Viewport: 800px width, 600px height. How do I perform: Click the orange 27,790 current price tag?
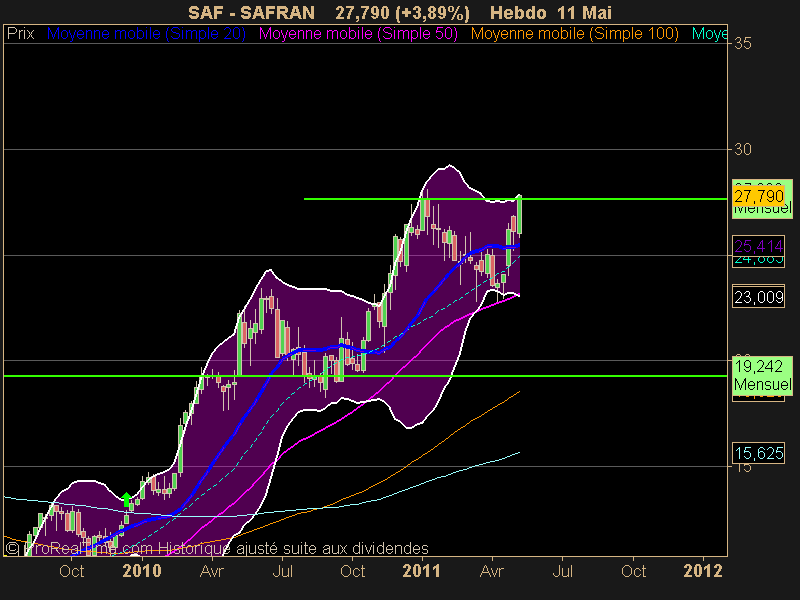759,196
